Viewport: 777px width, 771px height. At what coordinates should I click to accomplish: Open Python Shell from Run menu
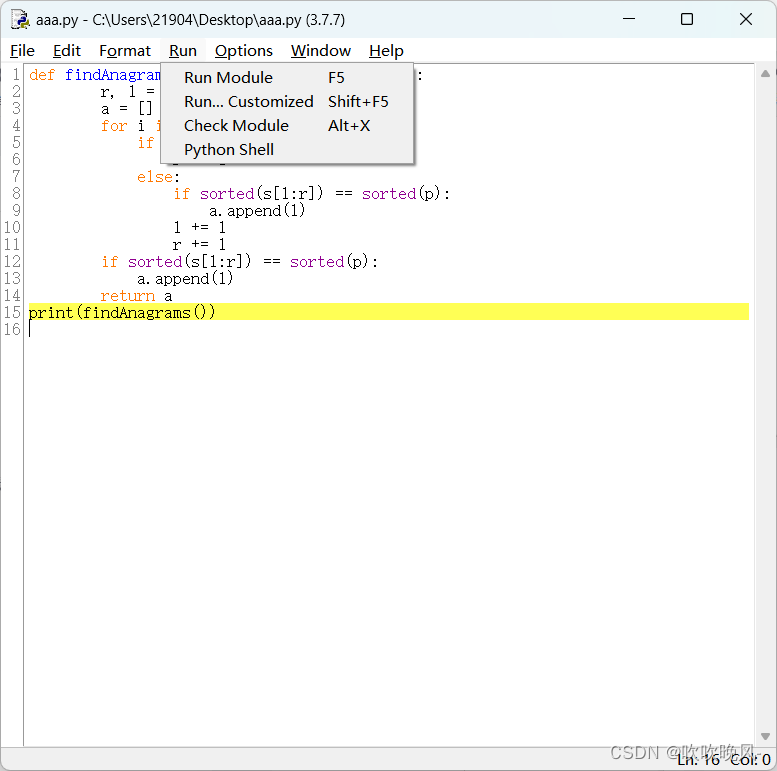[287, 150]
